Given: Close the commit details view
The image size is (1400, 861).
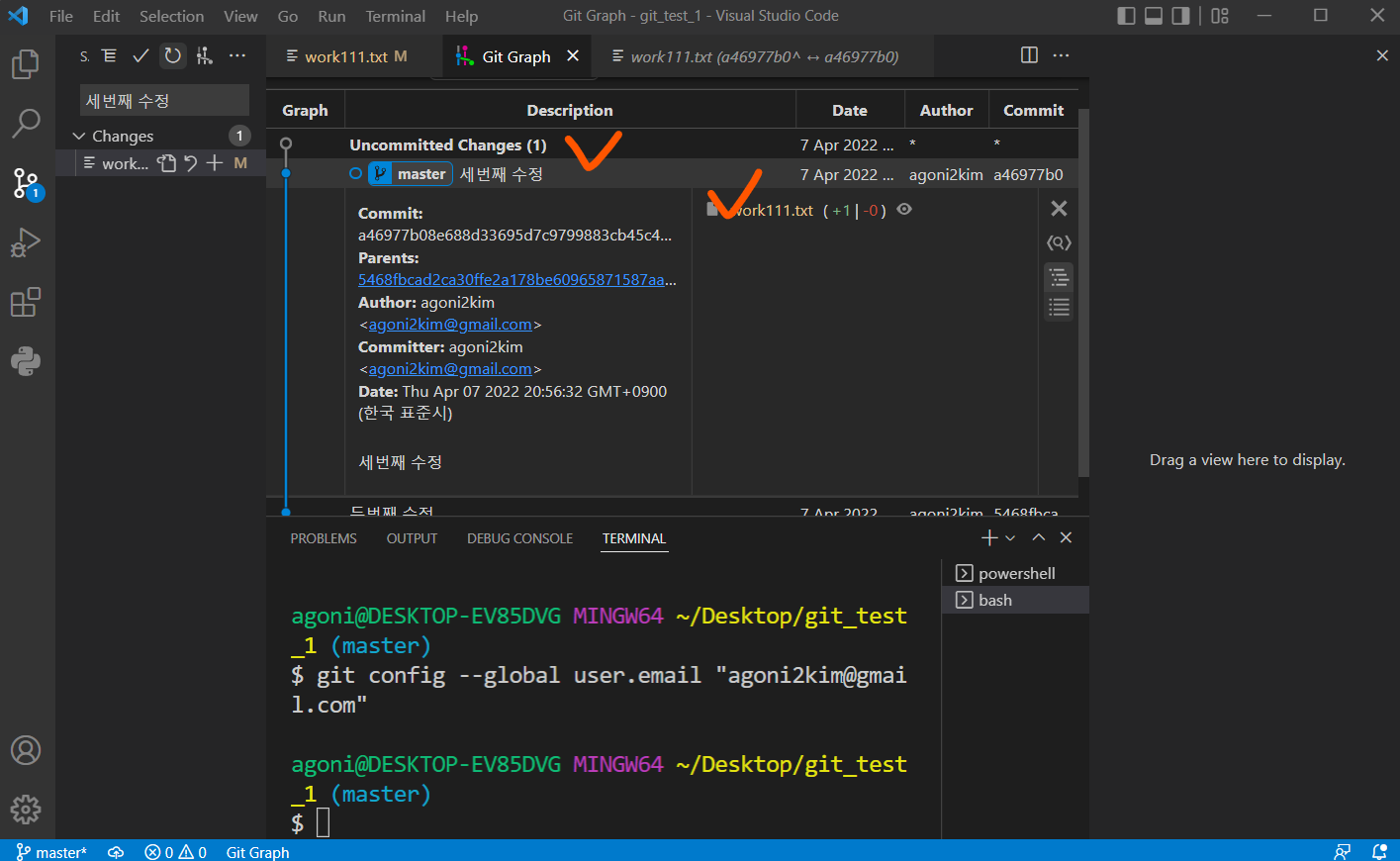Looking at the screenshot, I should pyautogui.click(x=1059, y=209).
